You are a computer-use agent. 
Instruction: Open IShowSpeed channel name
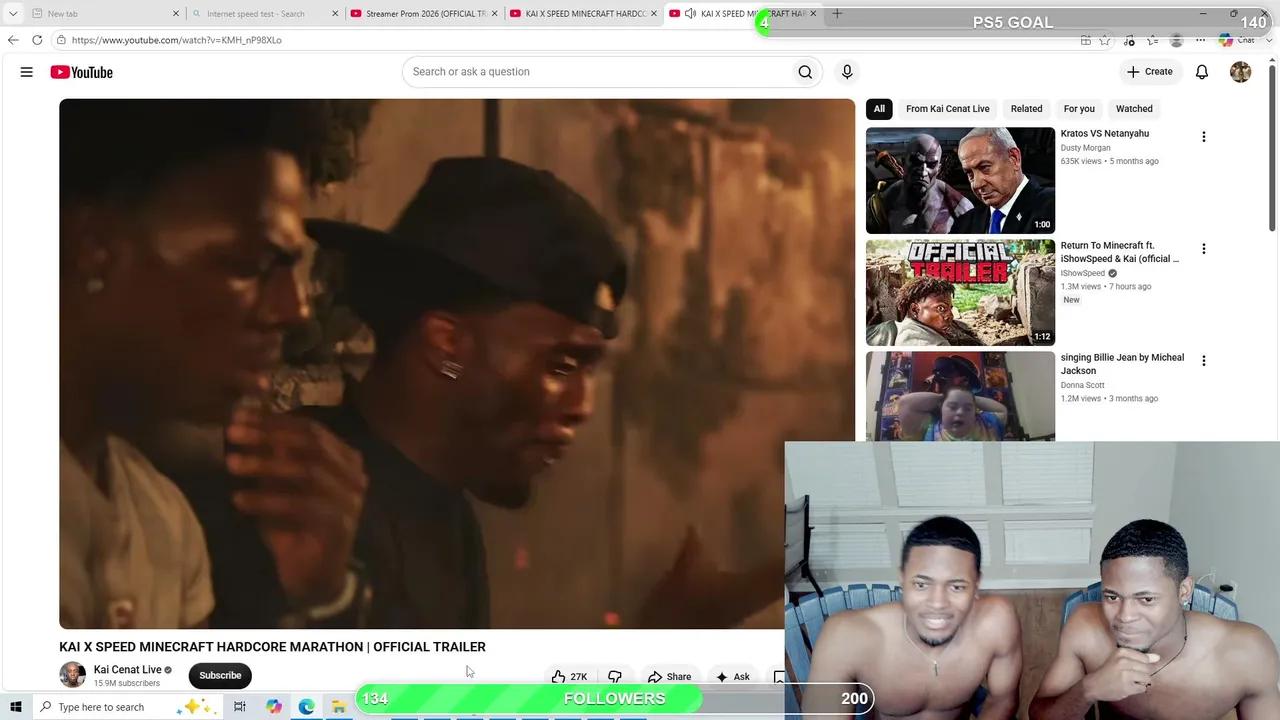[x=1083, y=273]
